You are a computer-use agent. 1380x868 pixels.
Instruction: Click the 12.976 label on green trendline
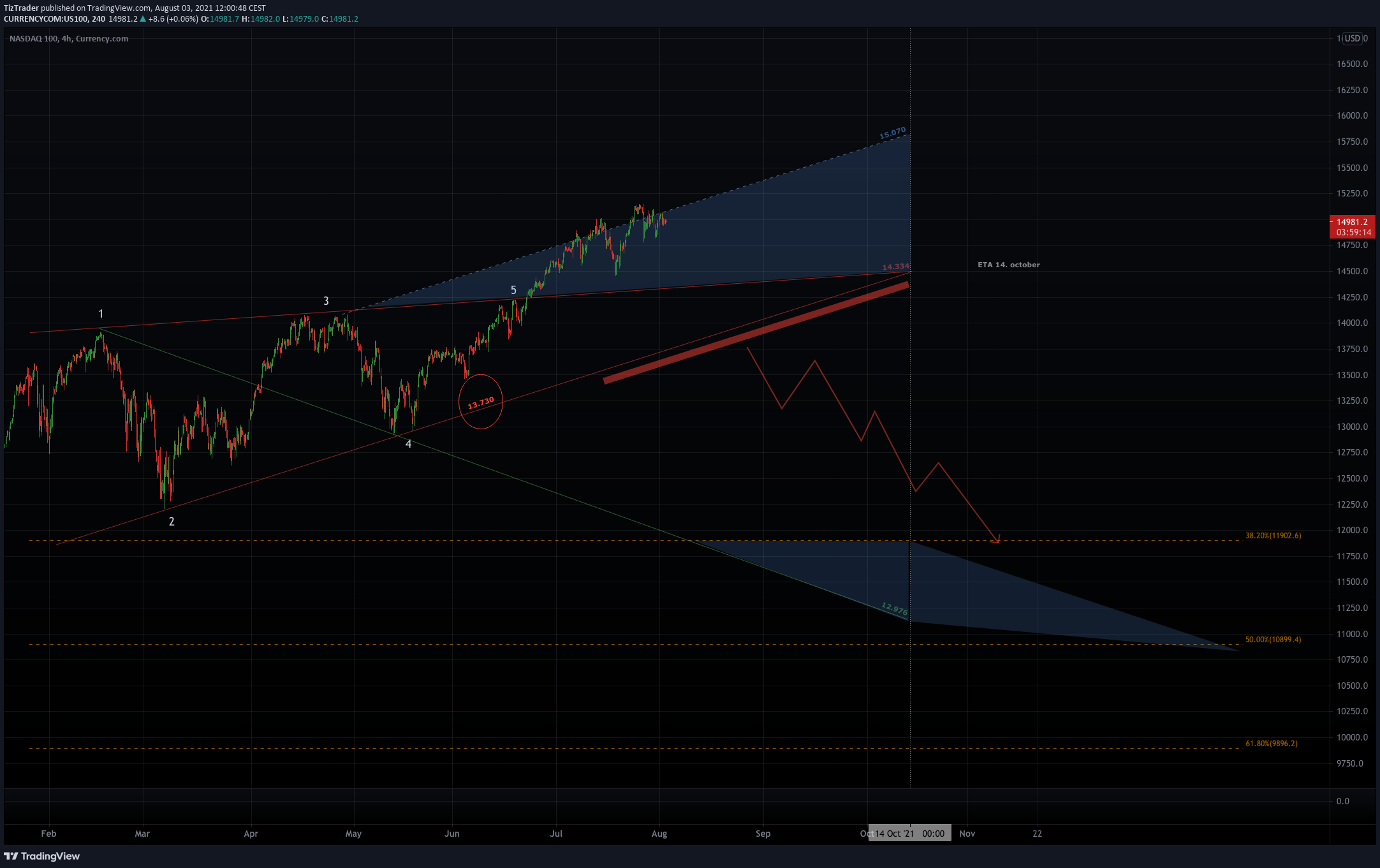[894, 608]
